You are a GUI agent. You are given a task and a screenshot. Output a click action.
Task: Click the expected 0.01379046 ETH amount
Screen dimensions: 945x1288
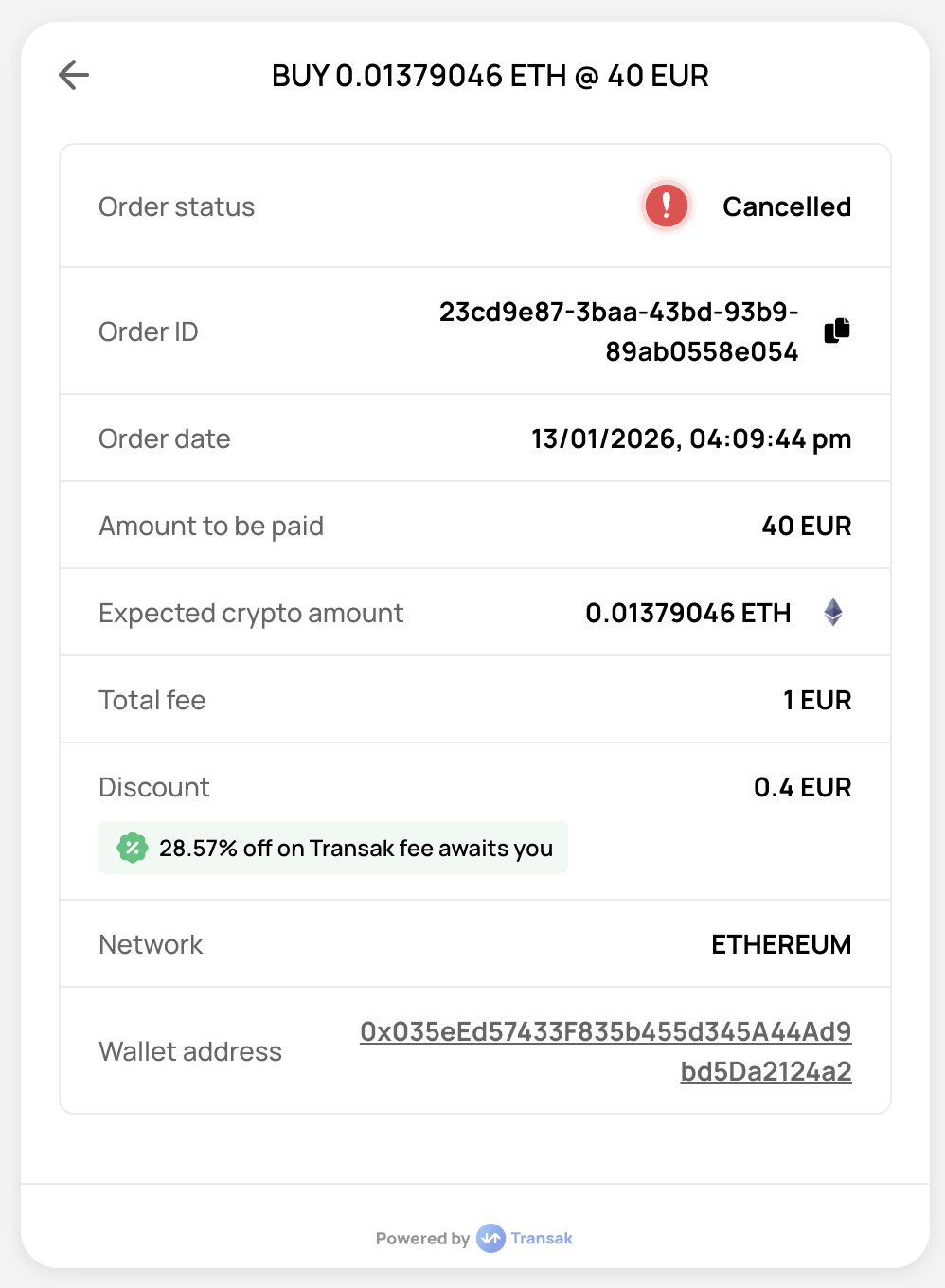(x=688, y=613)
